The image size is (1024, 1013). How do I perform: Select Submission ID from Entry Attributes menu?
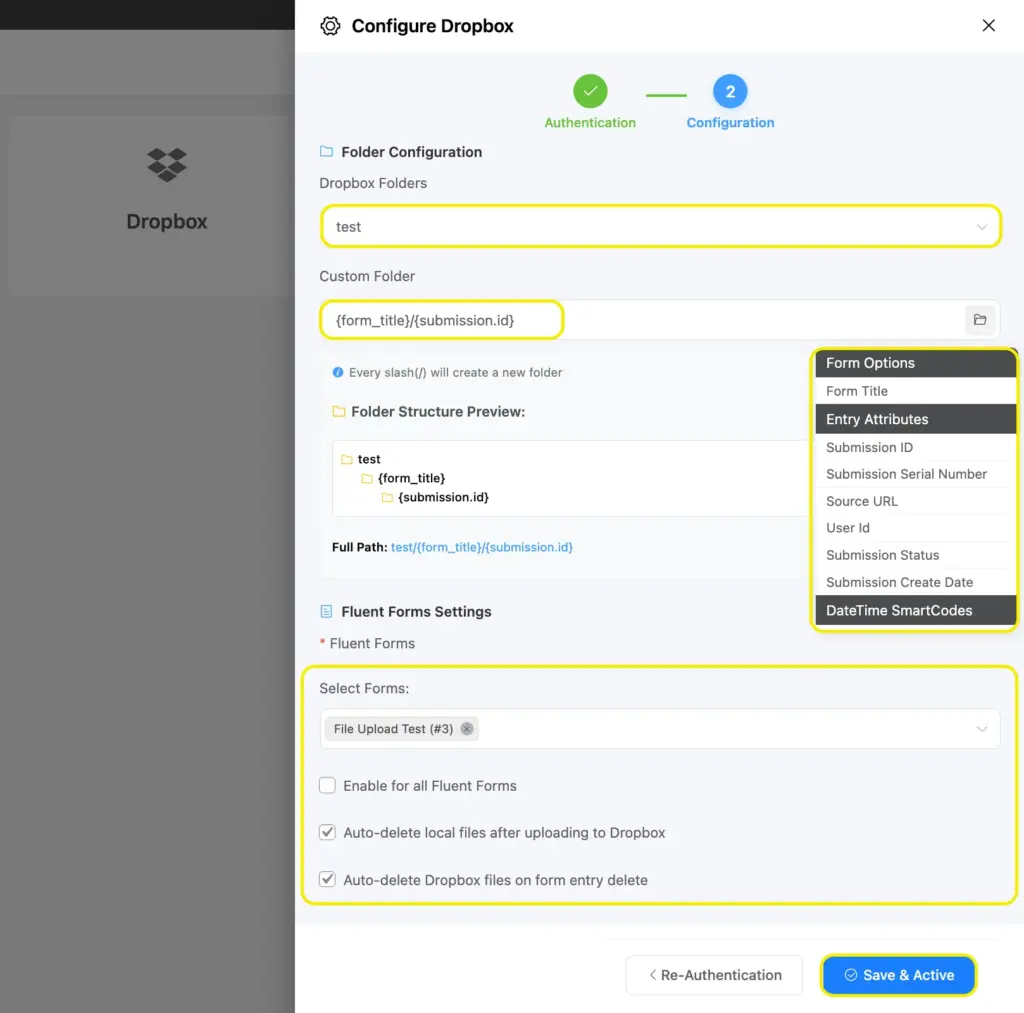click(868, 447)
